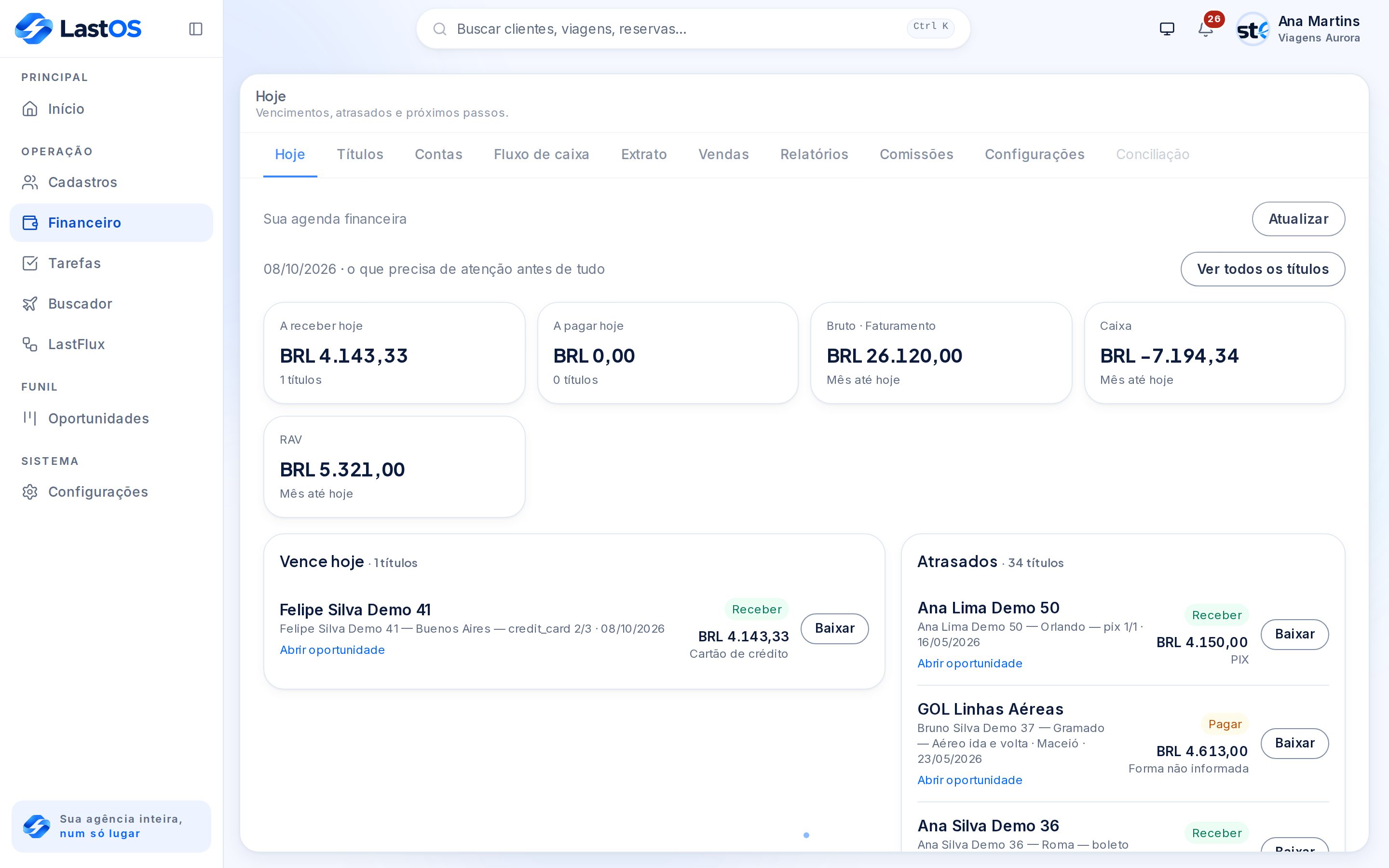Viewport: 1389px width, 868px height.
Task: Focus the Buscar clientes search field
Action: (x=694, y=29)
